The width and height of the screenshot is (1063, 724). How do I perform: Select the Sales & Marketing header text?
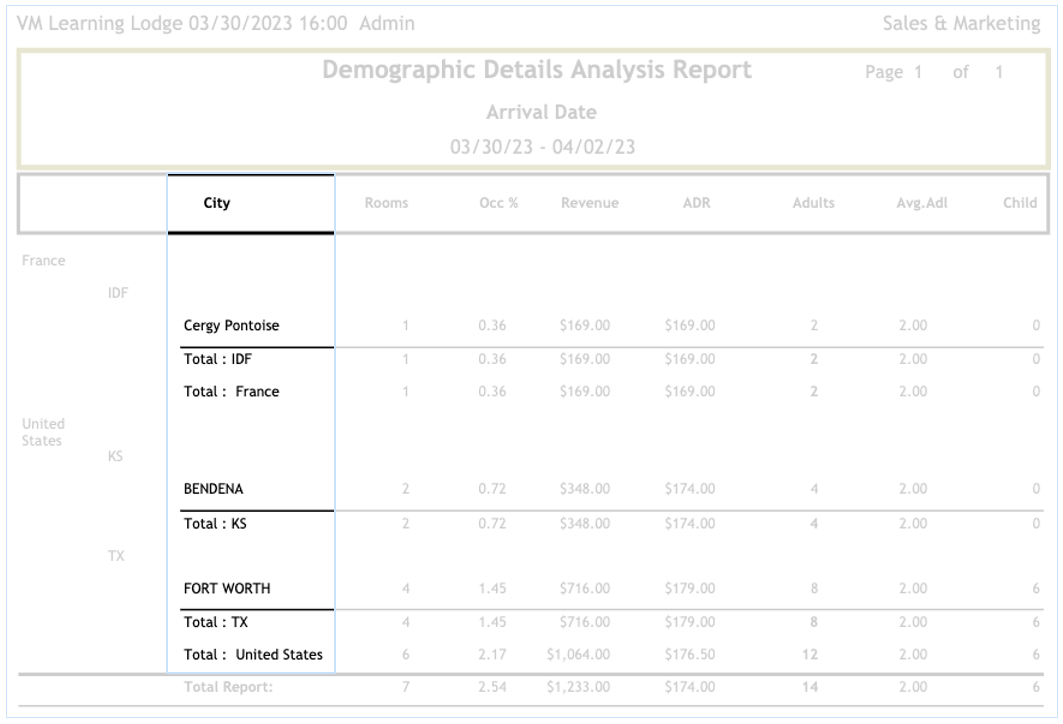click(x=960, y=23)
